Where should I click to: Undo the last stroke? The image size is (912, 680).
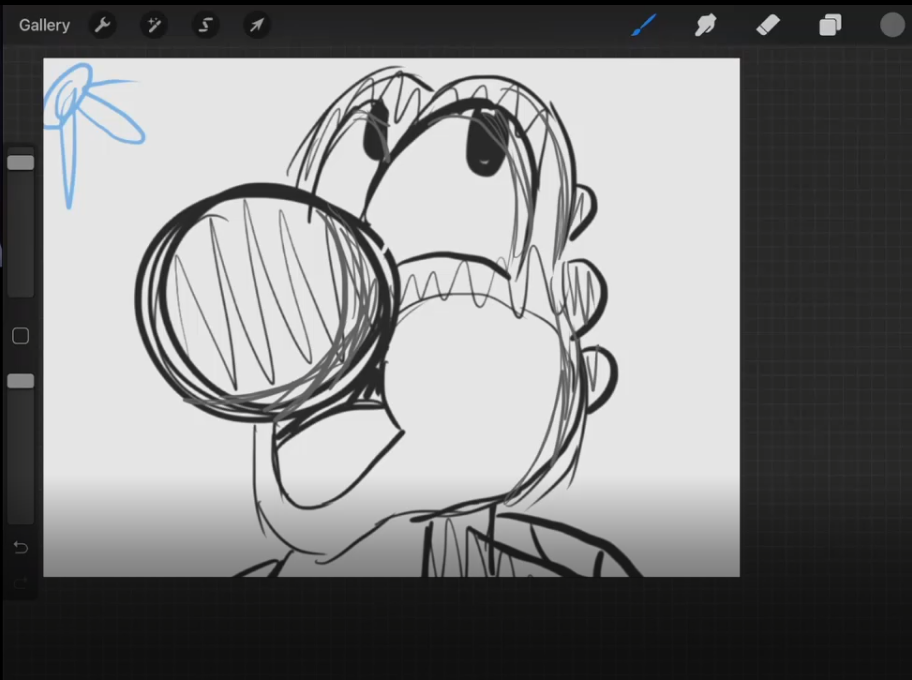click(20, 547)
